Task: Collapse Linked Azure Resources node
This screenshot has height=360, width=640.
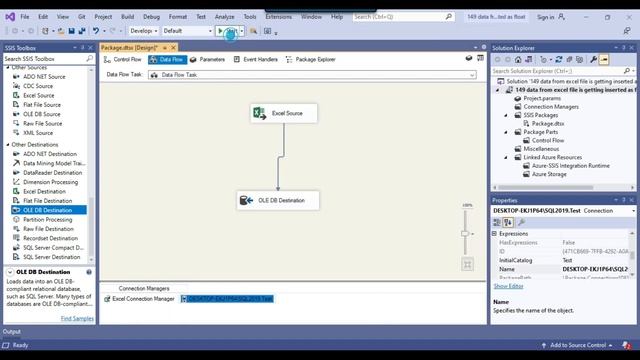Action: tap(506, 158)
